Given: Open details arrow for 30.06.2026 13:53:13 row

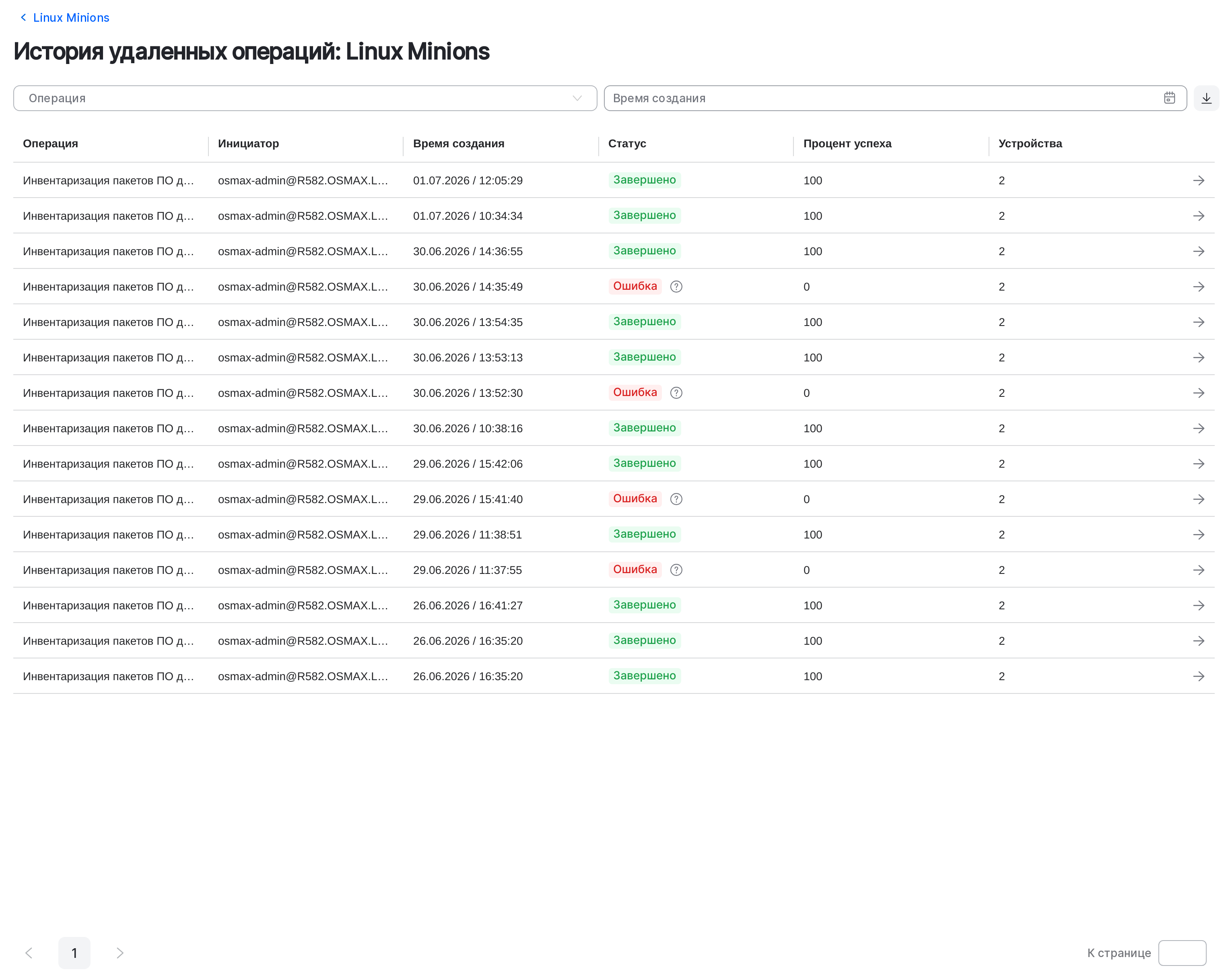Looking at the screenshot, I should pos(1199,357).
